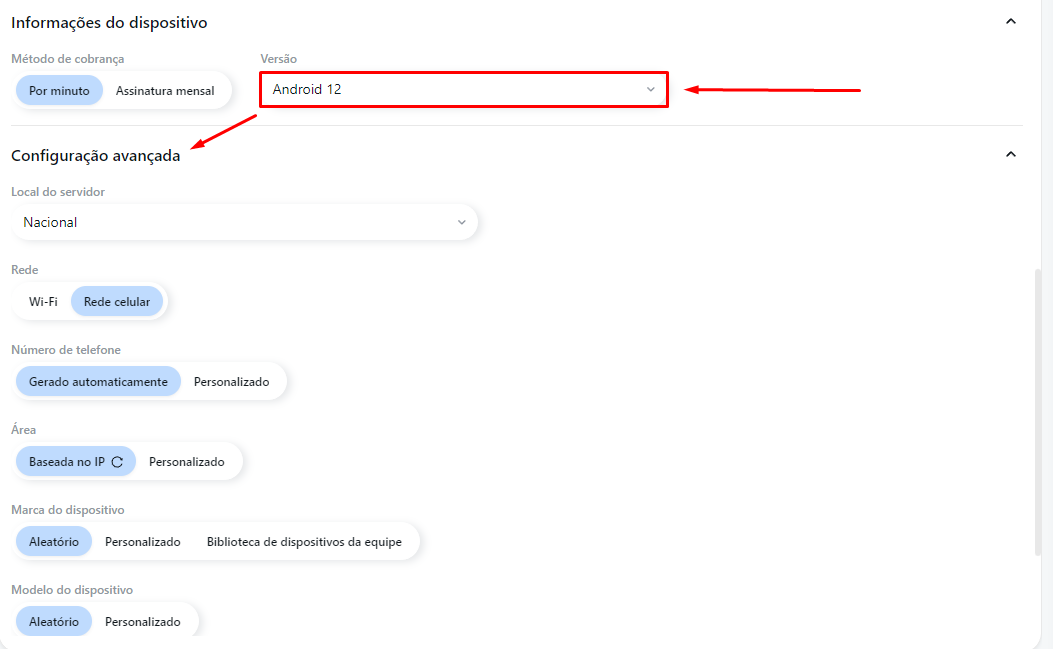This screenshot has width=1053, height=649.
Task: Select Aleatório for Modelo do dispositivo
Action: (x=54, y=621)
